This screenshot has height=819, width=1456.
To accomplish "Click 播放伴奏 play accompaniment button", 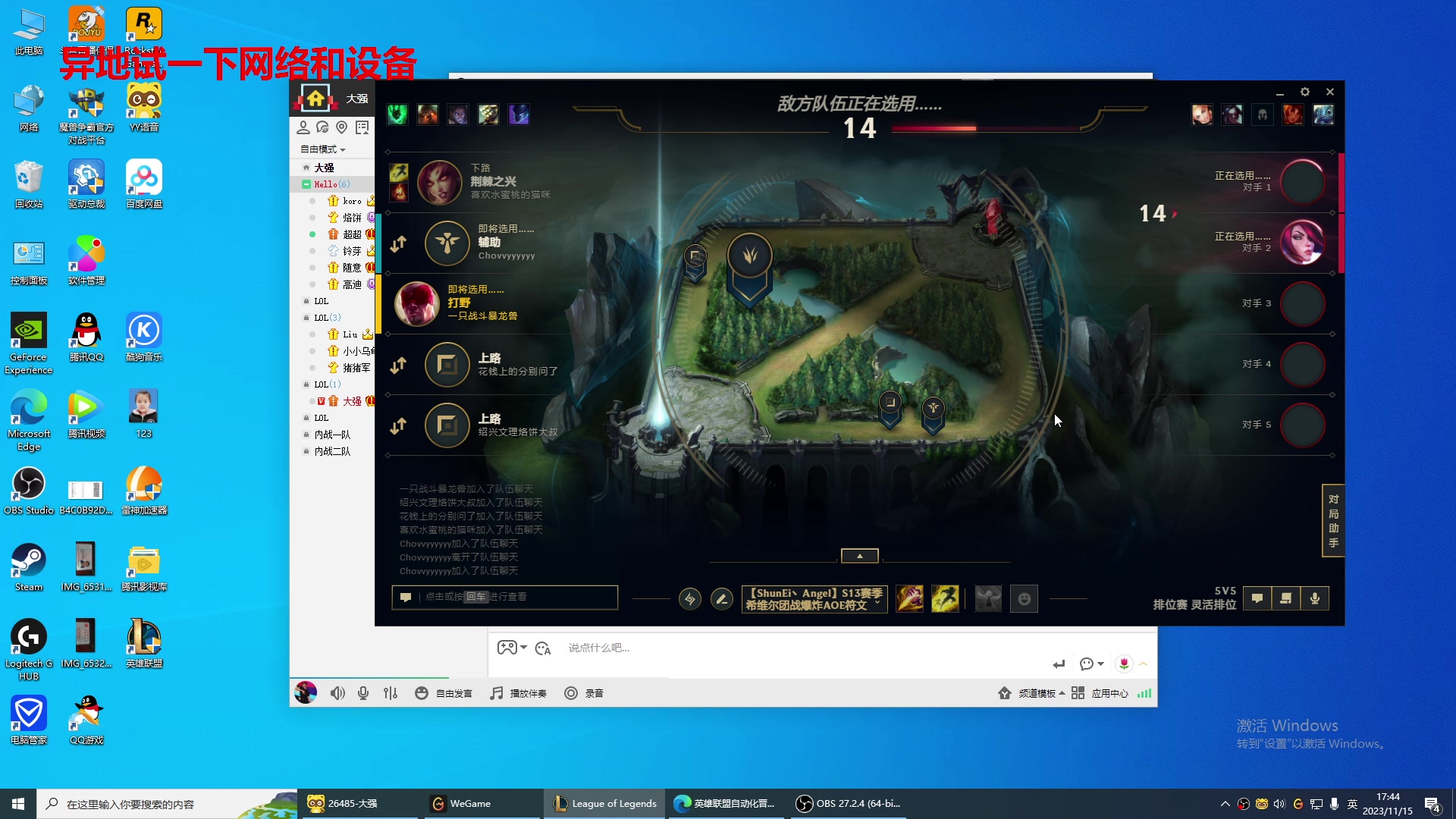I will point(519,693).
